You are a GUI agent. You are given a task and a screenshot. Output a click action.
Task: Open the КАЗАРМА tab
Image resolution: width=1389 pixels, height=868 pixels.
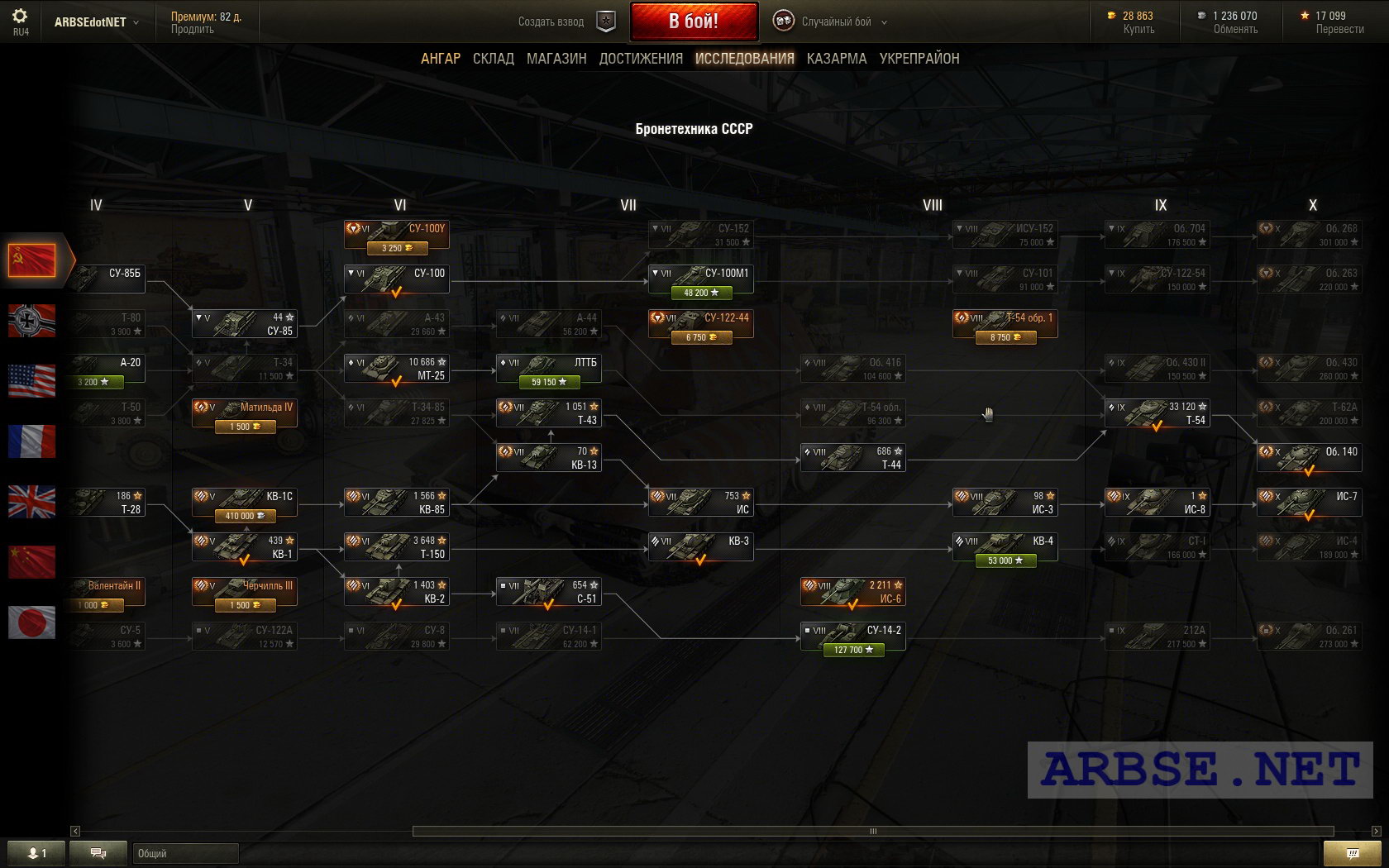pos(837,58)
